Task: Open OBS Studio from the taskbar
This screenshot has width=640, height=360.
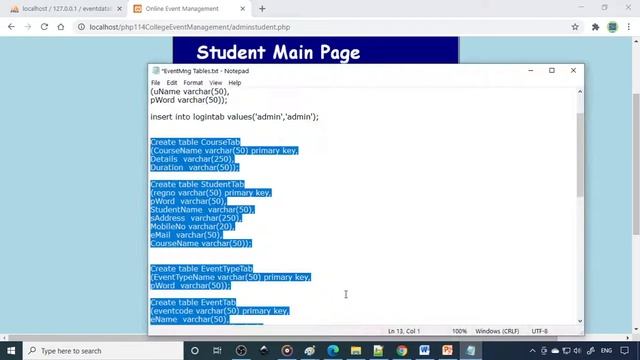Action: pos(241,351)
